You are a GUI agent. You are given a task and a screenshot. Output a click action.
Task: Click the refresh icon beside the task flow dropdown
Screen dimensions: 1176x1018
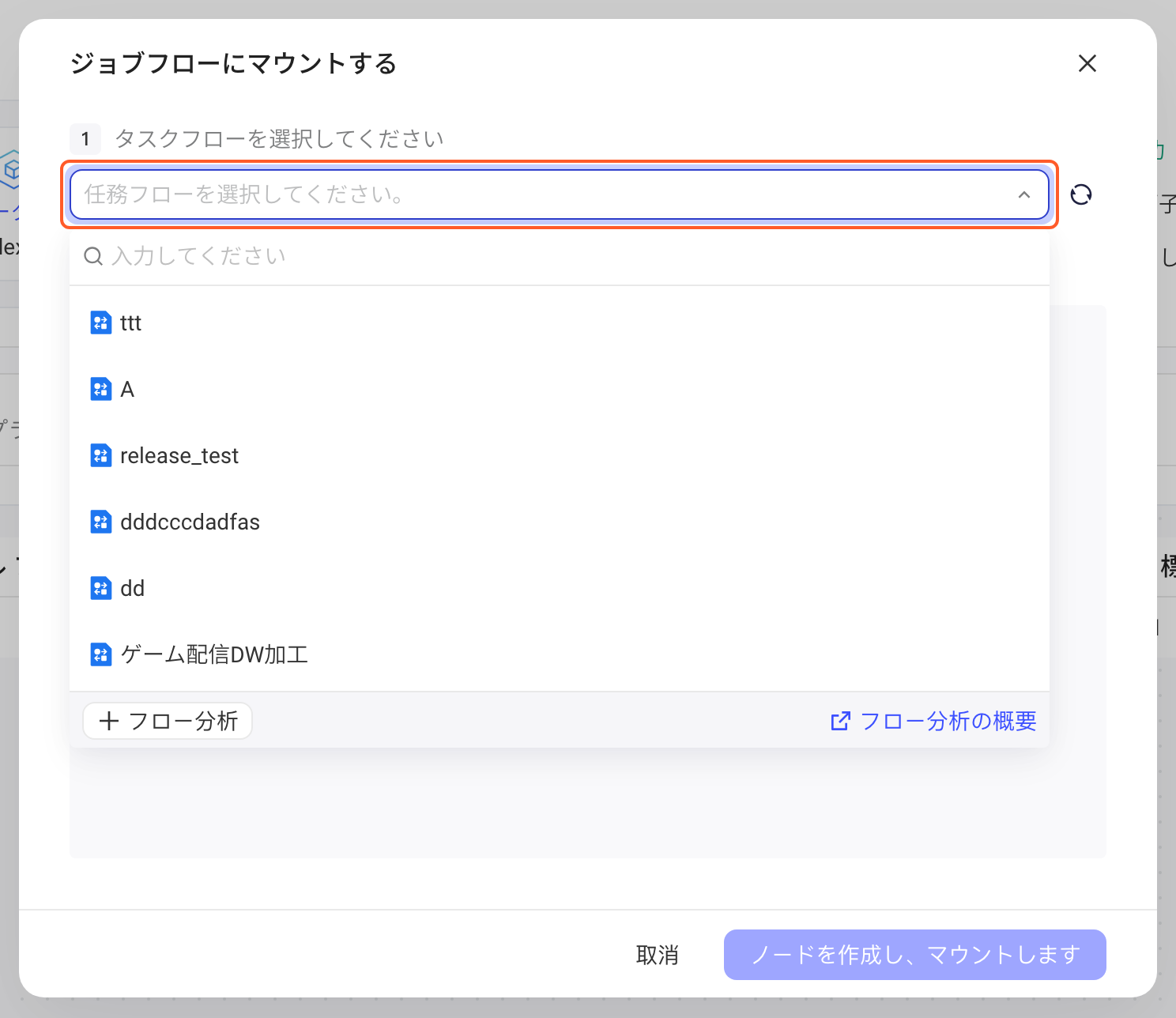pyautogui.click(x=1081, y=194)
